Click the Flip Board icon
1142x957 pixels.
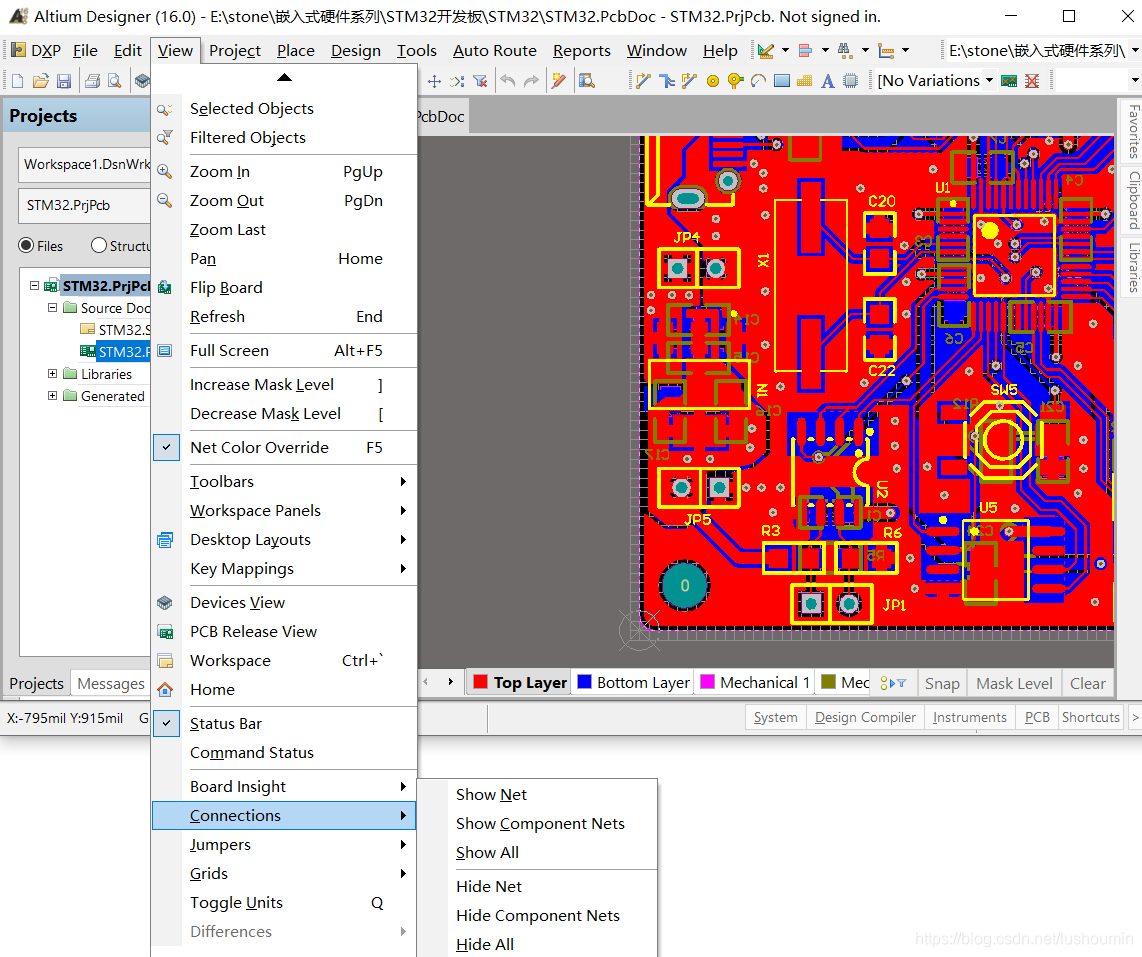[166, 288]
